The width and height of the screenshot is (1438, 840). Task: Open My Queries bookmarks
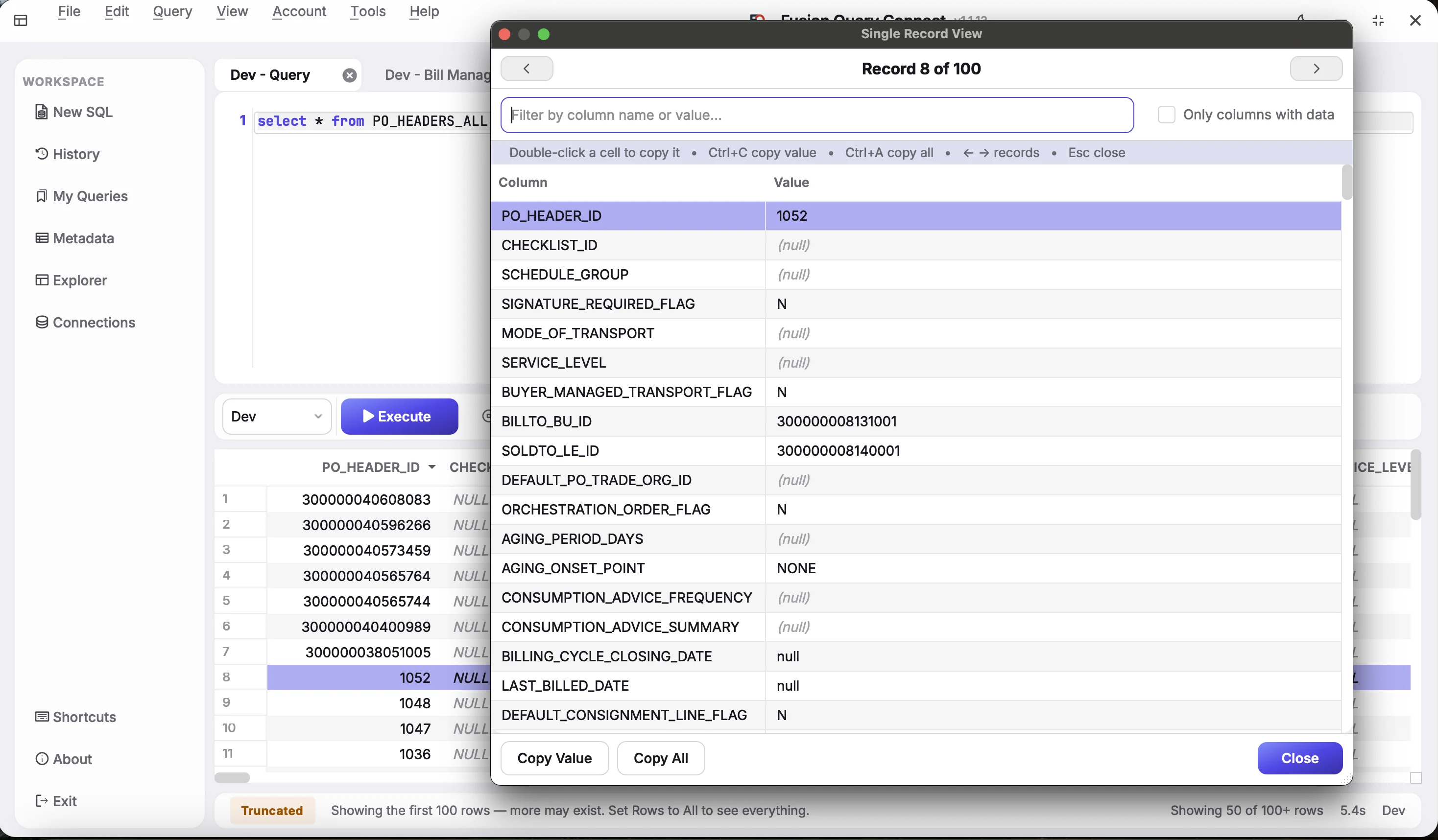click(82, 196)
